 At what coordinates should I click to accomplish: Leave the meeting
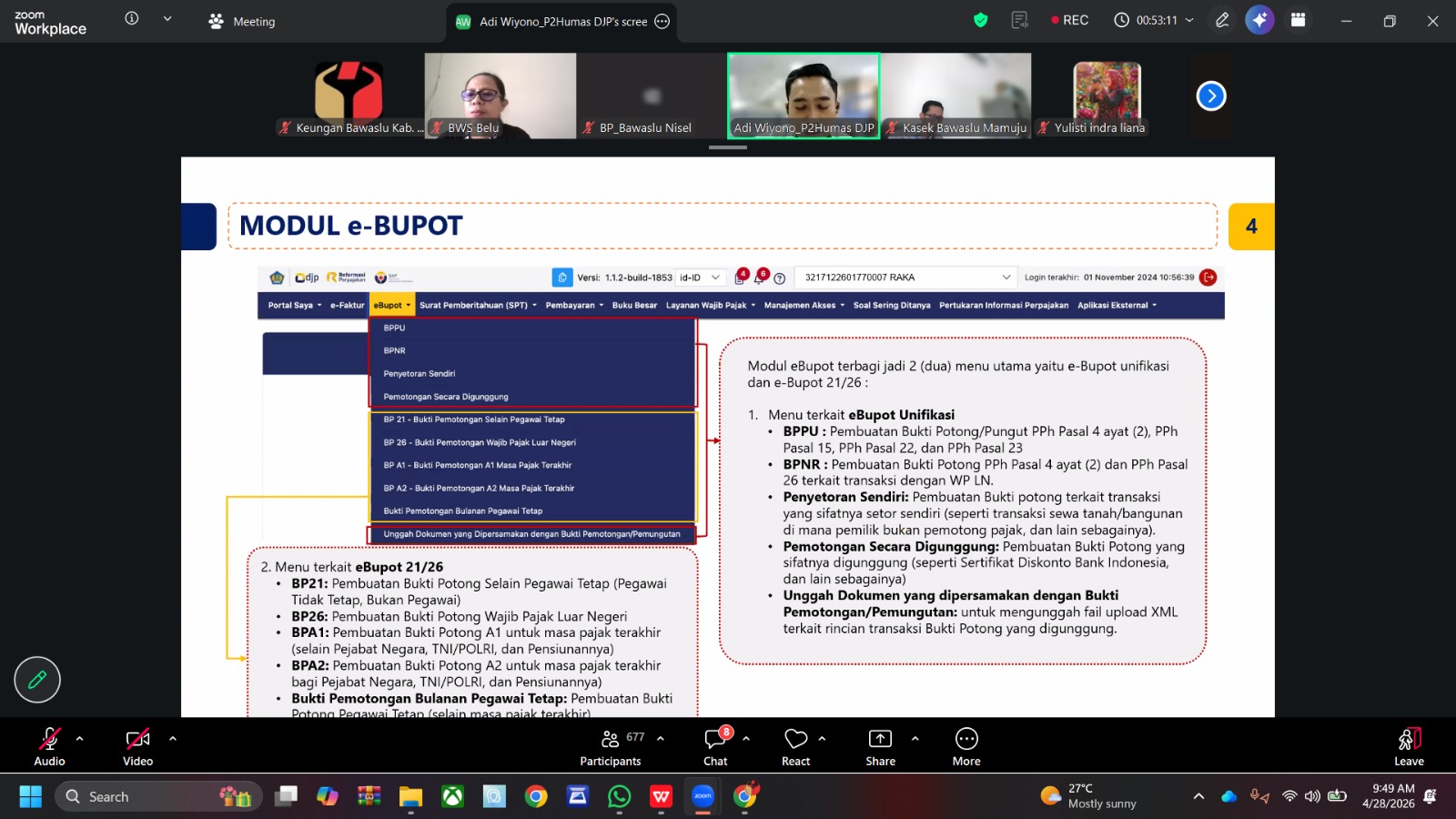1409,746
